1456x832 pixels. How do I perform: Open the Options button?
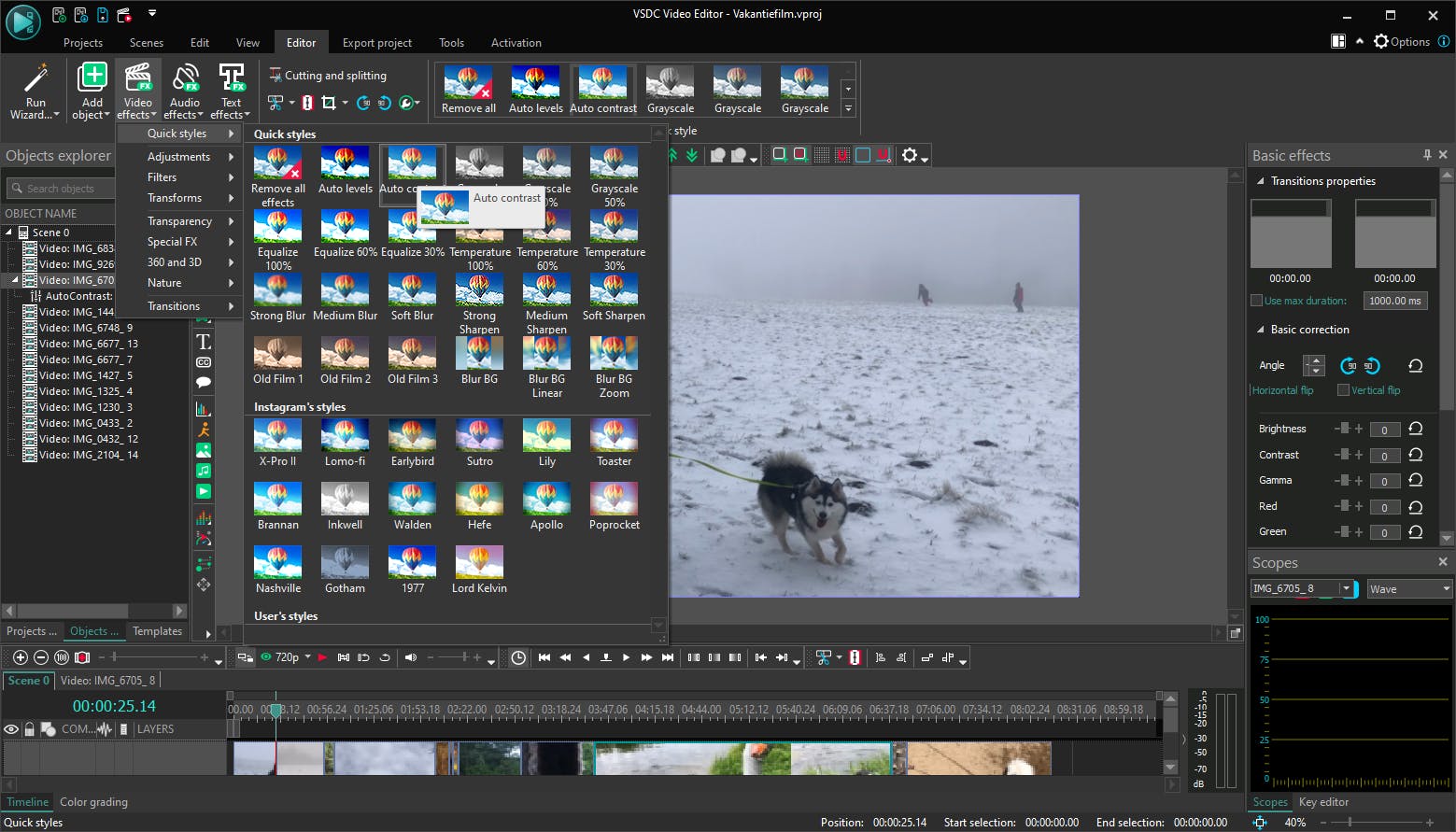coord(1401,42)
